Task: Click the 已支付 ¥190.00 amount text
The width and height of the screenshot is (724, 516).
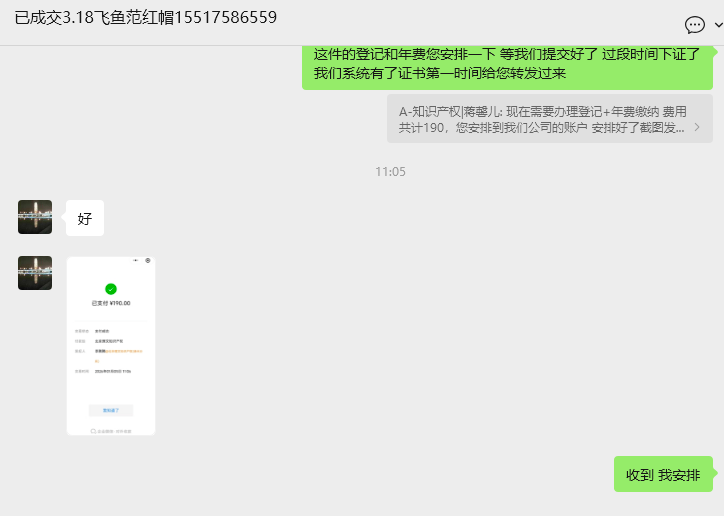Action: pos(111,303)
